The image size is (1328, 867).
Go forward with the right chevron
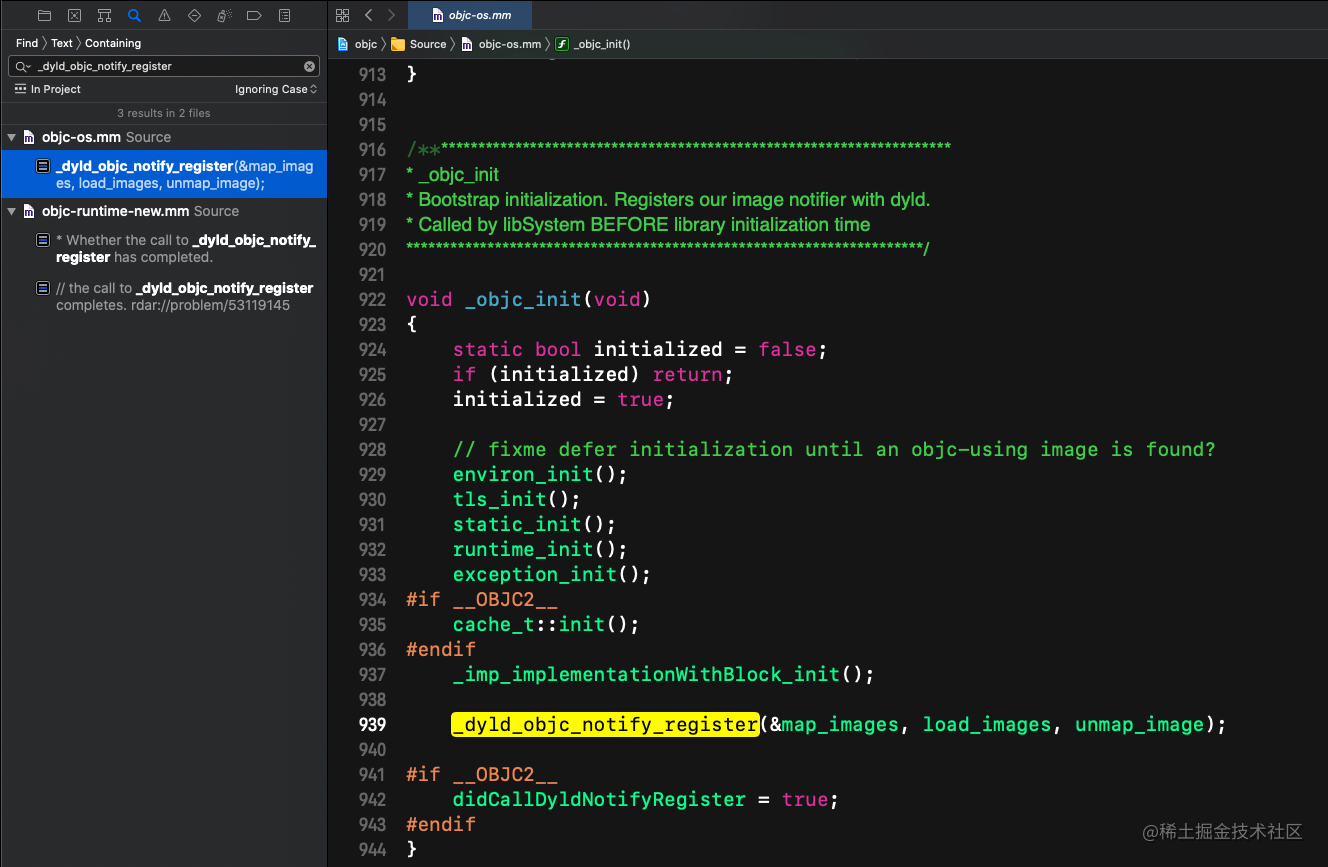coord(391,15)
